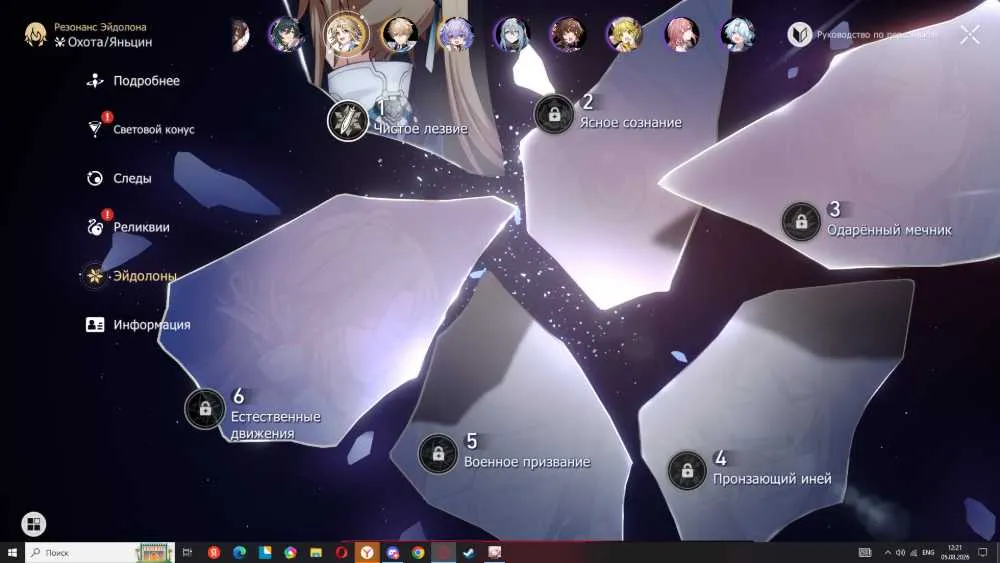The width and height of the screenshot is (1000, 563).
Task: Select locked eidolon 4 Пронзающий иней
Action: tap(687, 471)
